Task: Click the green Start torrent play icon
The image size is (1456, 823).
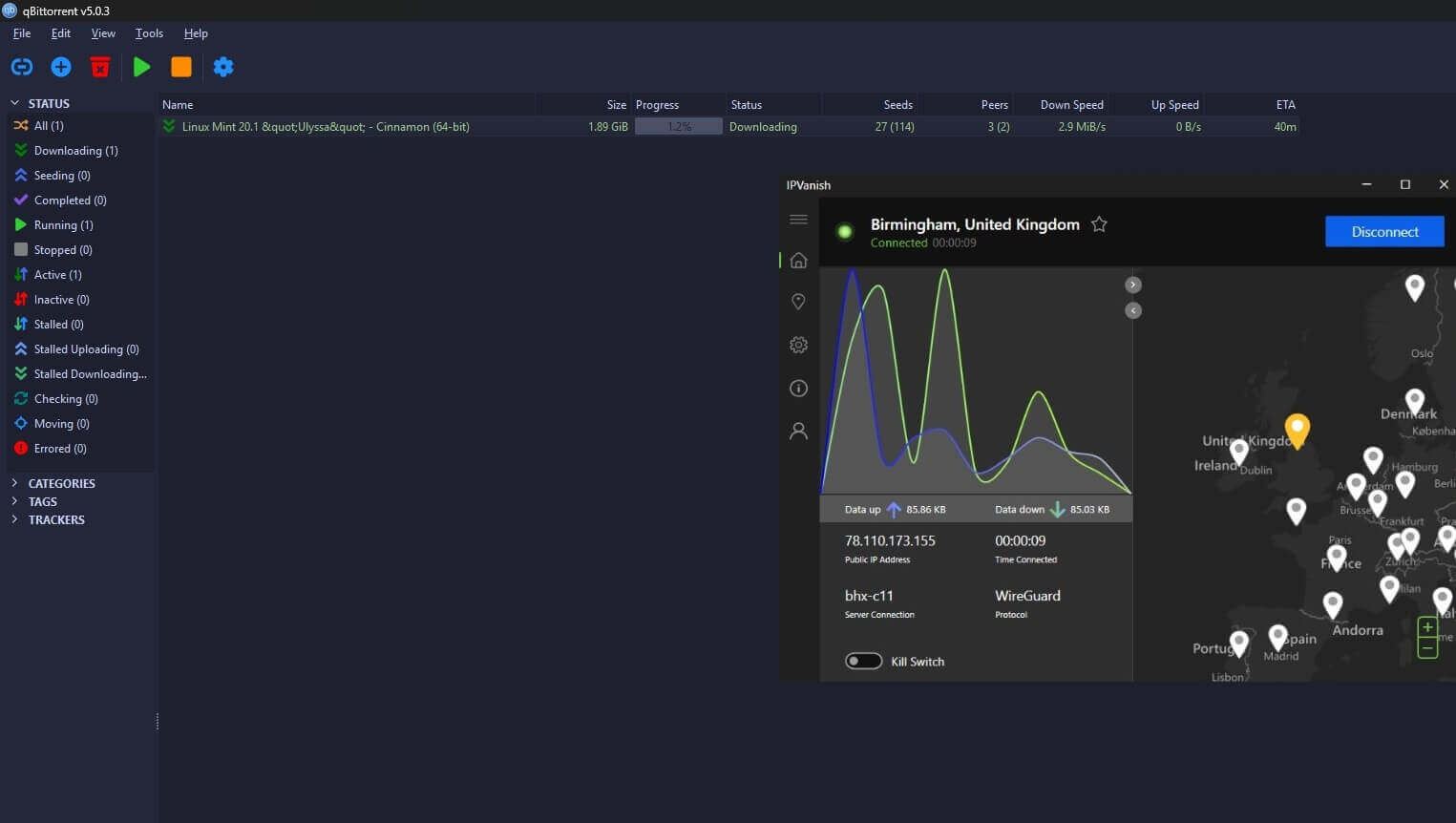Action: (x=142, y=67)
